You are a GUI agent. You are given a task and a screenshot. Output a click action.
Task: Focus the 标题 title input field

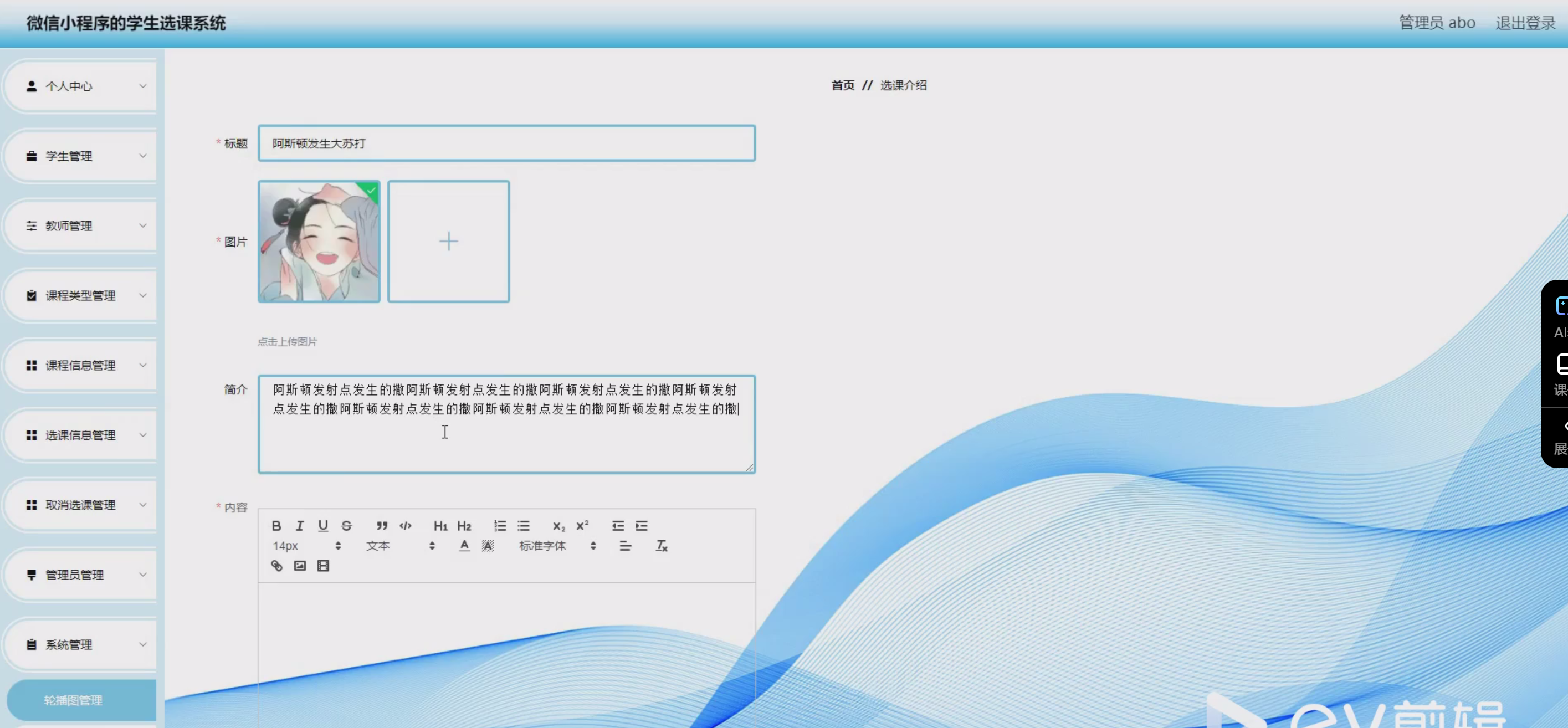click(506, 143)
